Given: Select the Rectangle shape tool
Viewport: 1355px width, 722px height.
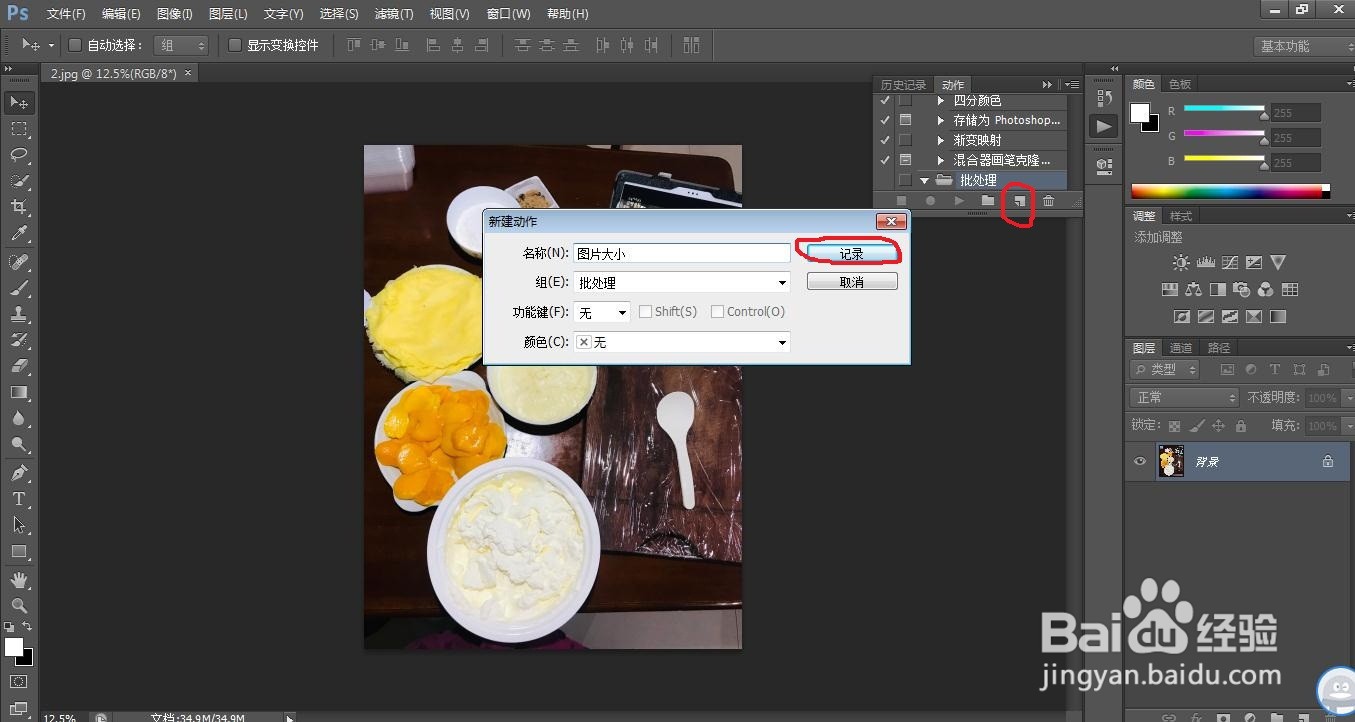Looking at the screenshot, I should 19,551.
